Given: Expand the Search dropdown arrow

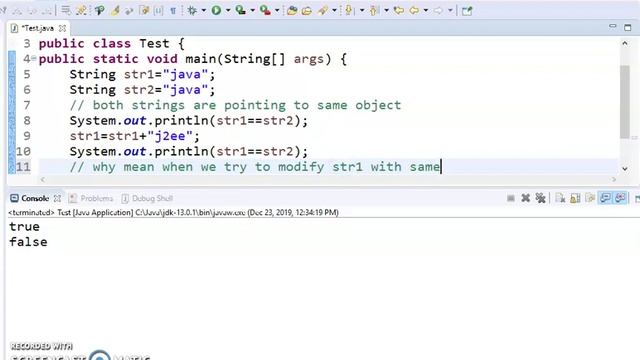Looking at the screenshot, I should pyautogui.click(x=334, y=11).
